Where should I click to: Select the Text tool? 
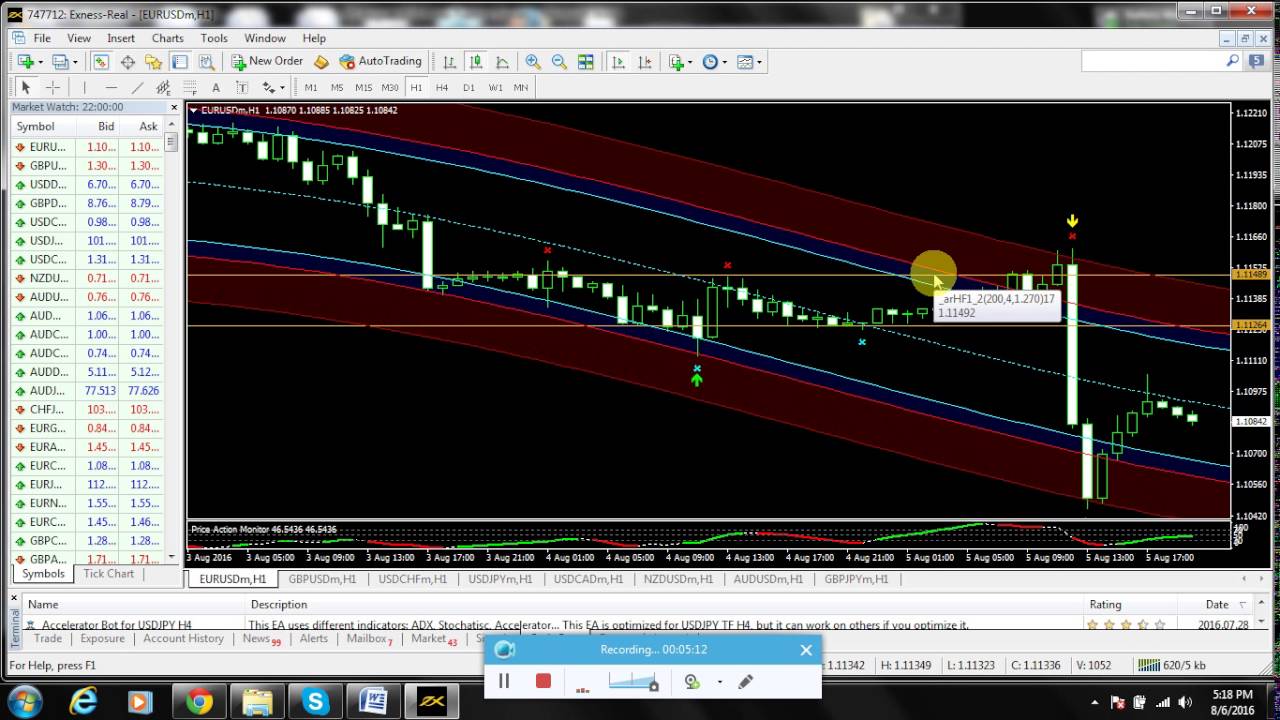216,87
